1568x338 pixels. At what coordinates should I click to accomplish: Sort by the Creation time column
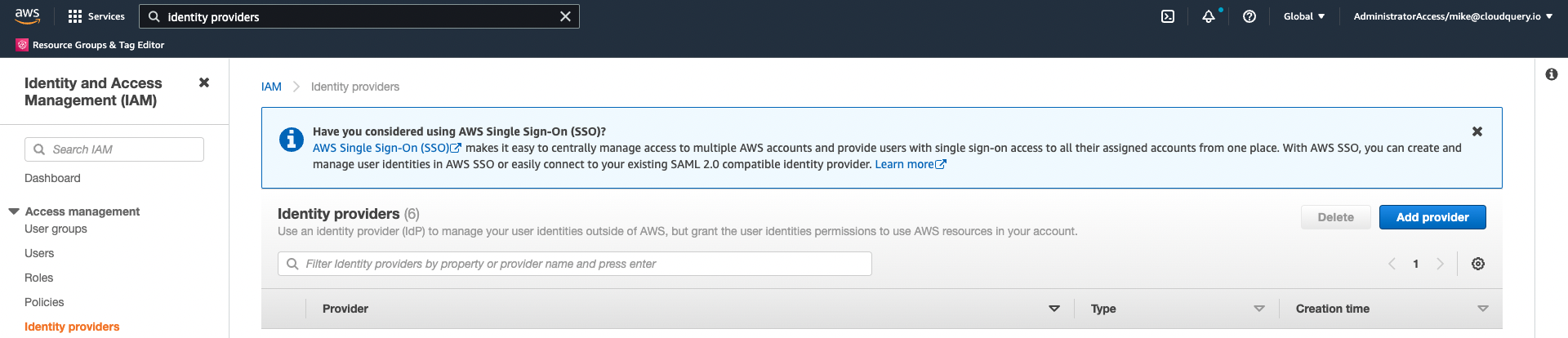[x=1483, y=309]
